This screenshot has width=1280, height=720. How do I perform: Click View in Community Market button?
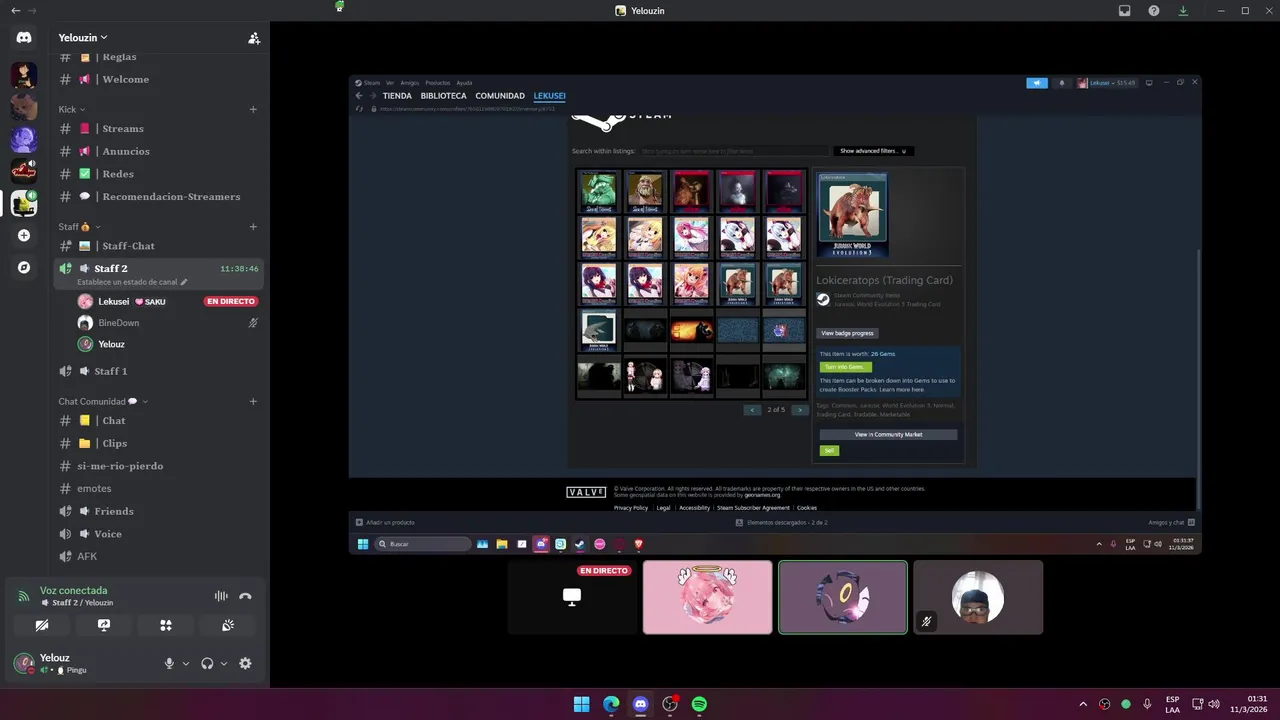[888, 435]
